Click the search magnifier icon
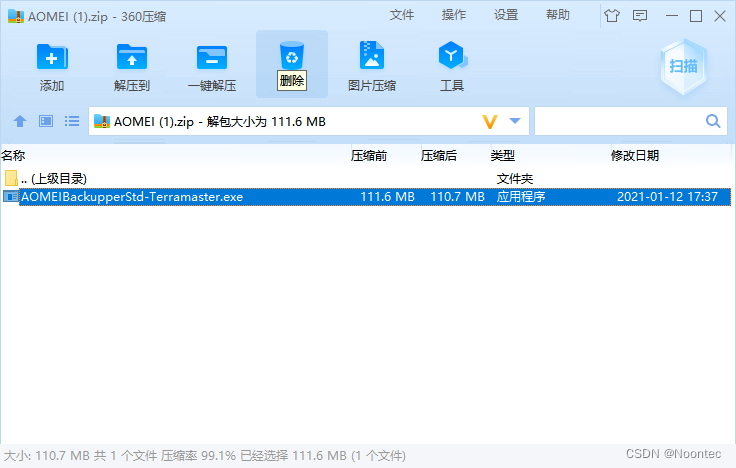The width and height of the screenshot is (736, 468). tap(713, 121)
